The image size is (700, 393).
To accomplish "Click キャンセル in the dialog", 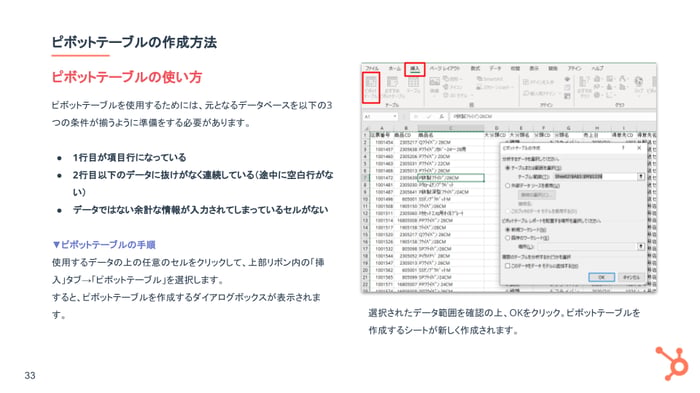I will tap(631, 277).
